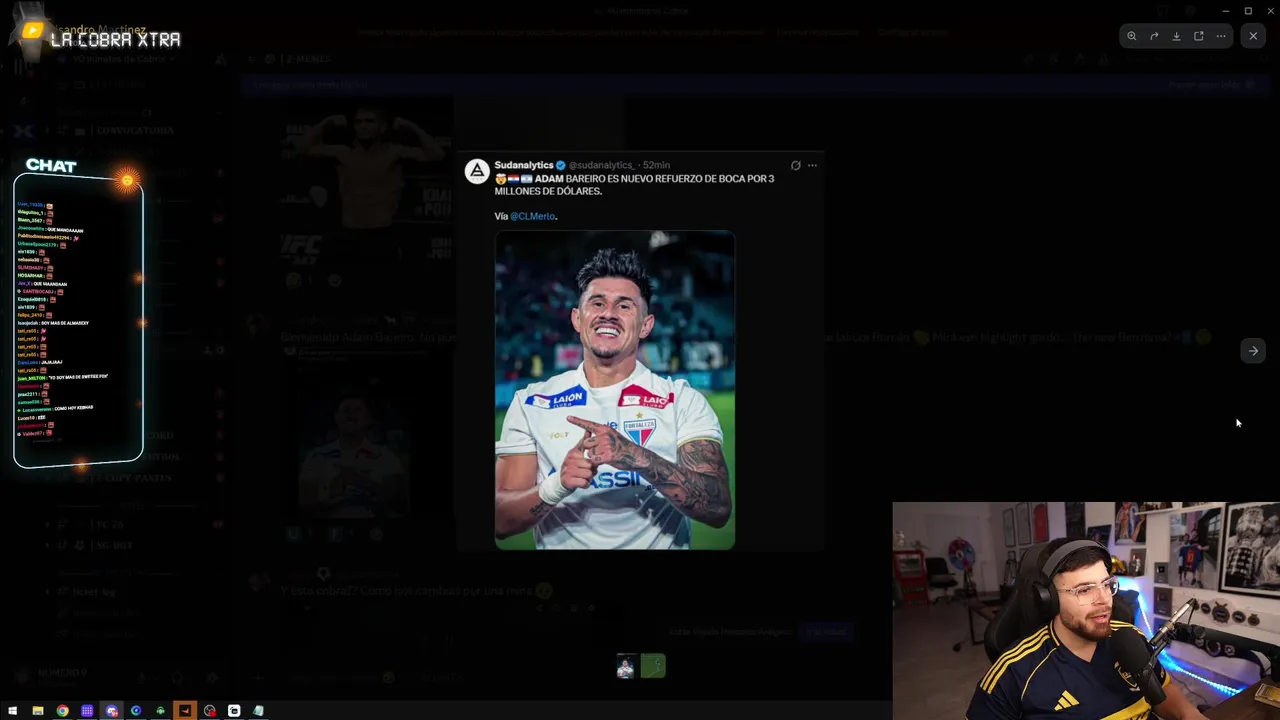Open the notepad app in taskbar
1280x720 pixels.
[258, 711]
